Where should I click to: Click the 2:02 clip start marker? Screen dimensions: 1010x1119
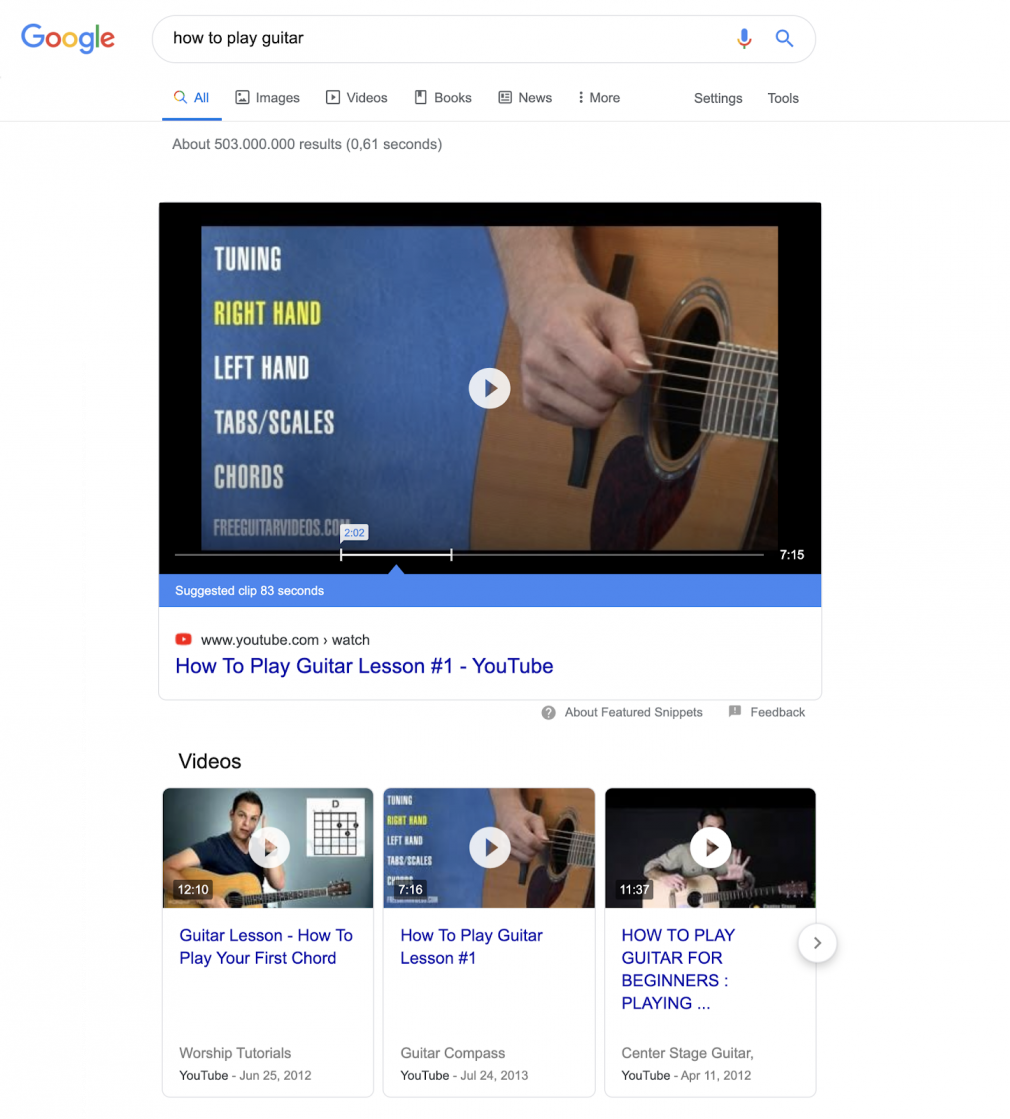[x=354, y=532]
